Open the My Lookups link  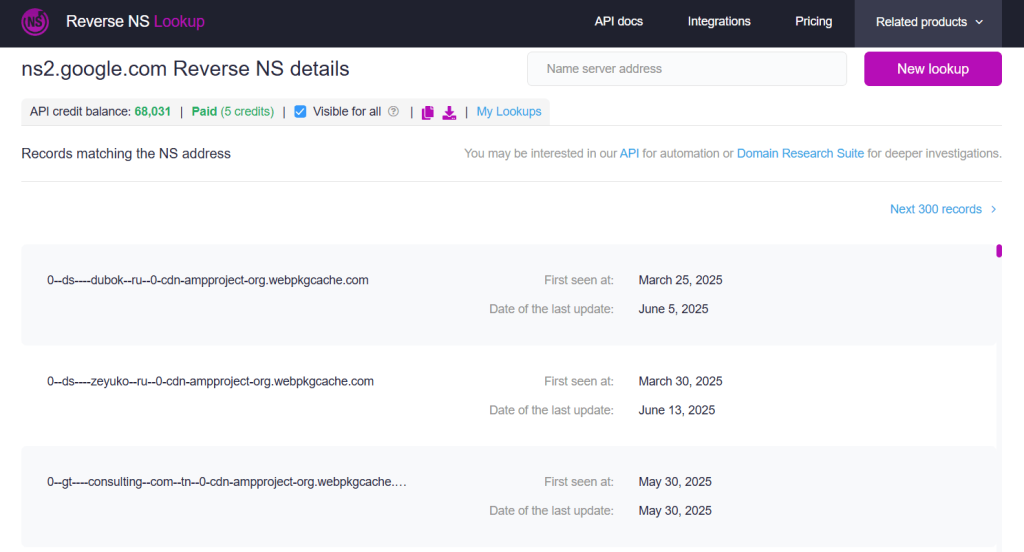(x=509, y=112)
